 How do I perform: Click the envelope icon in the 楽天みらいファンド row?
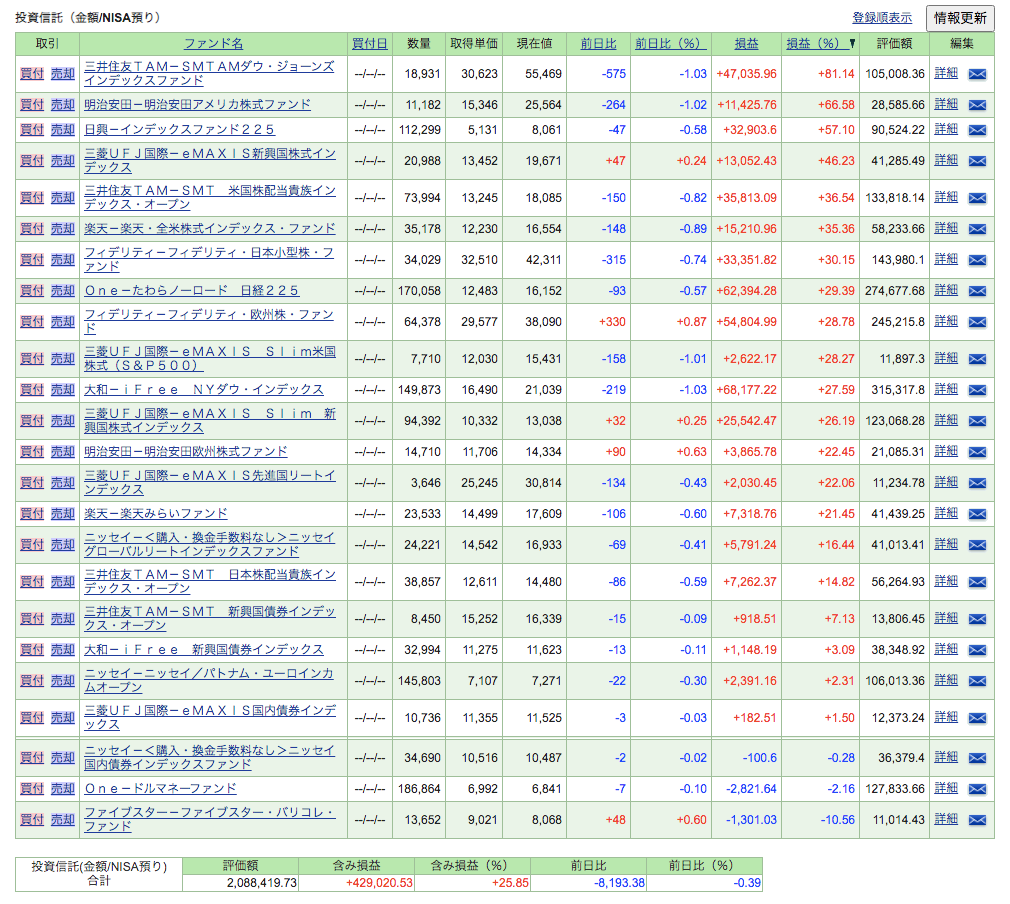[x=977, y=514]
